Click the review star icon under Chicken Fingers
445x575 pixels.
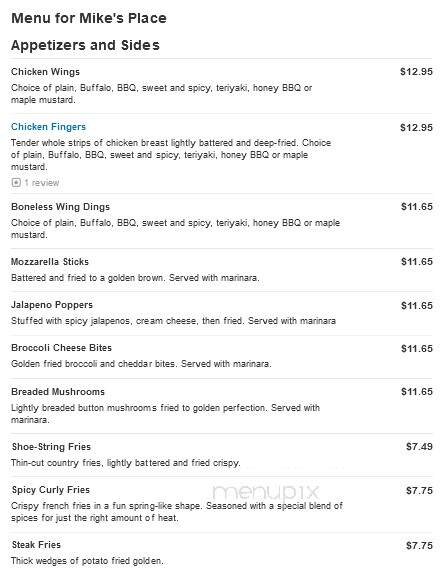pyautogui.click(x=16, y=182)
